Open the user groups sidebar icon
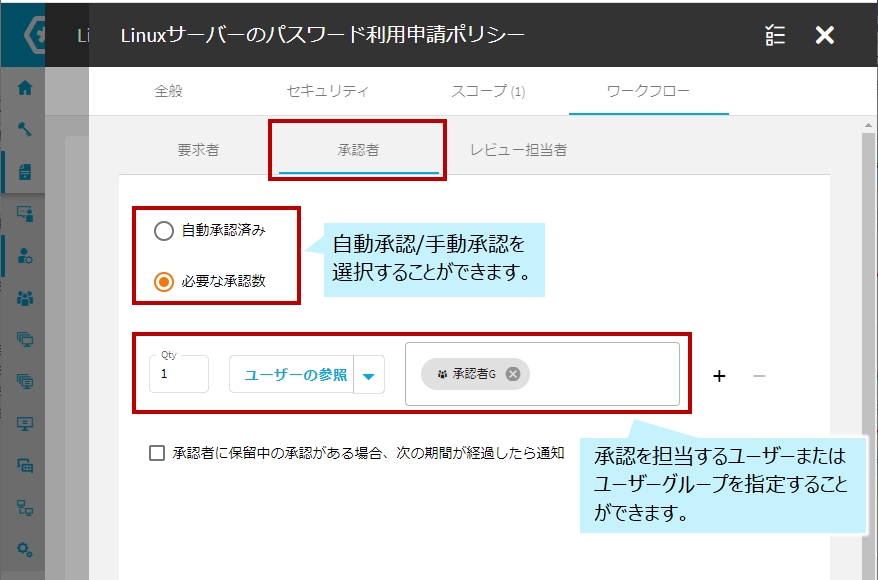This screenshot has width=878, height=580. (25, 298)
